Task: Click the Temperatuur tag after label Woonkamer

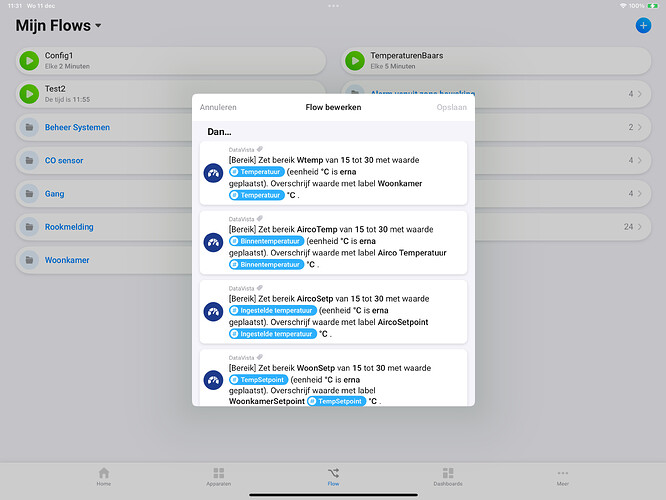Action: (257, 195)
